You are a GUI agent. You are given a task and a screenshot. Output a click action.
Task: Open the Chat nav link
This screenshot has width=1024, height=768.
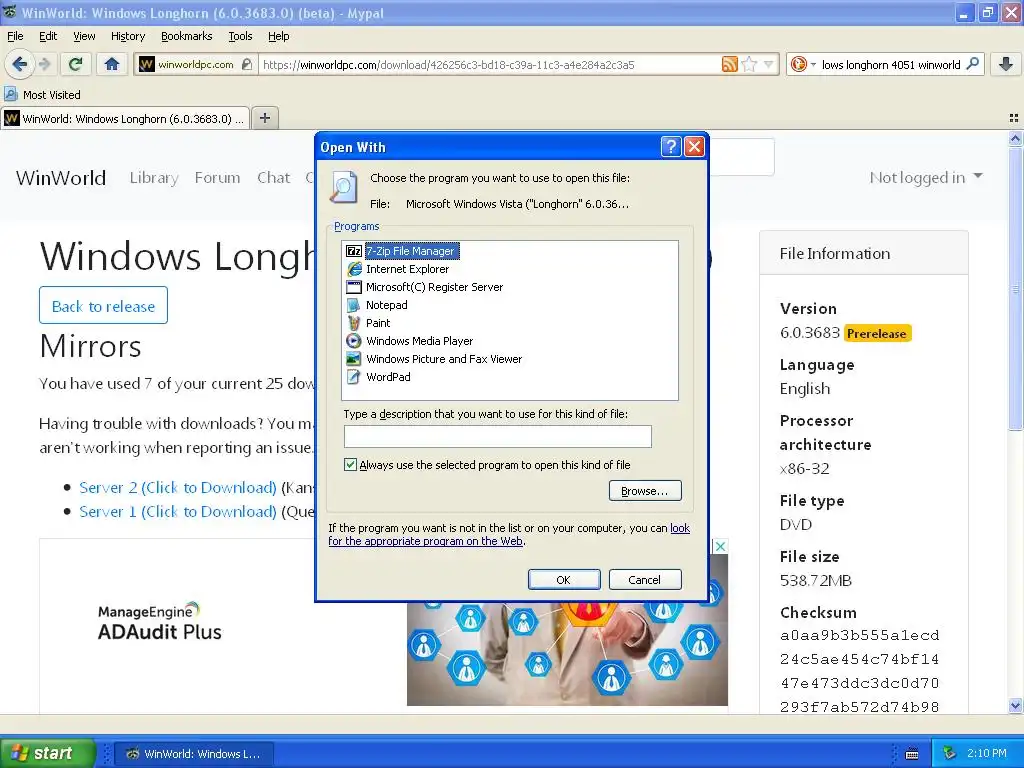[274, 178]
